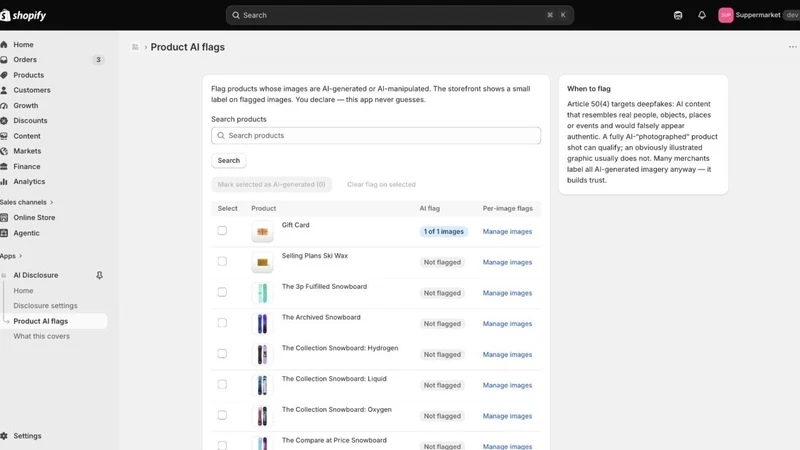Focus the top Shopify search bar
This screenshot has height=450, width=800.
(x=399, y=15)
